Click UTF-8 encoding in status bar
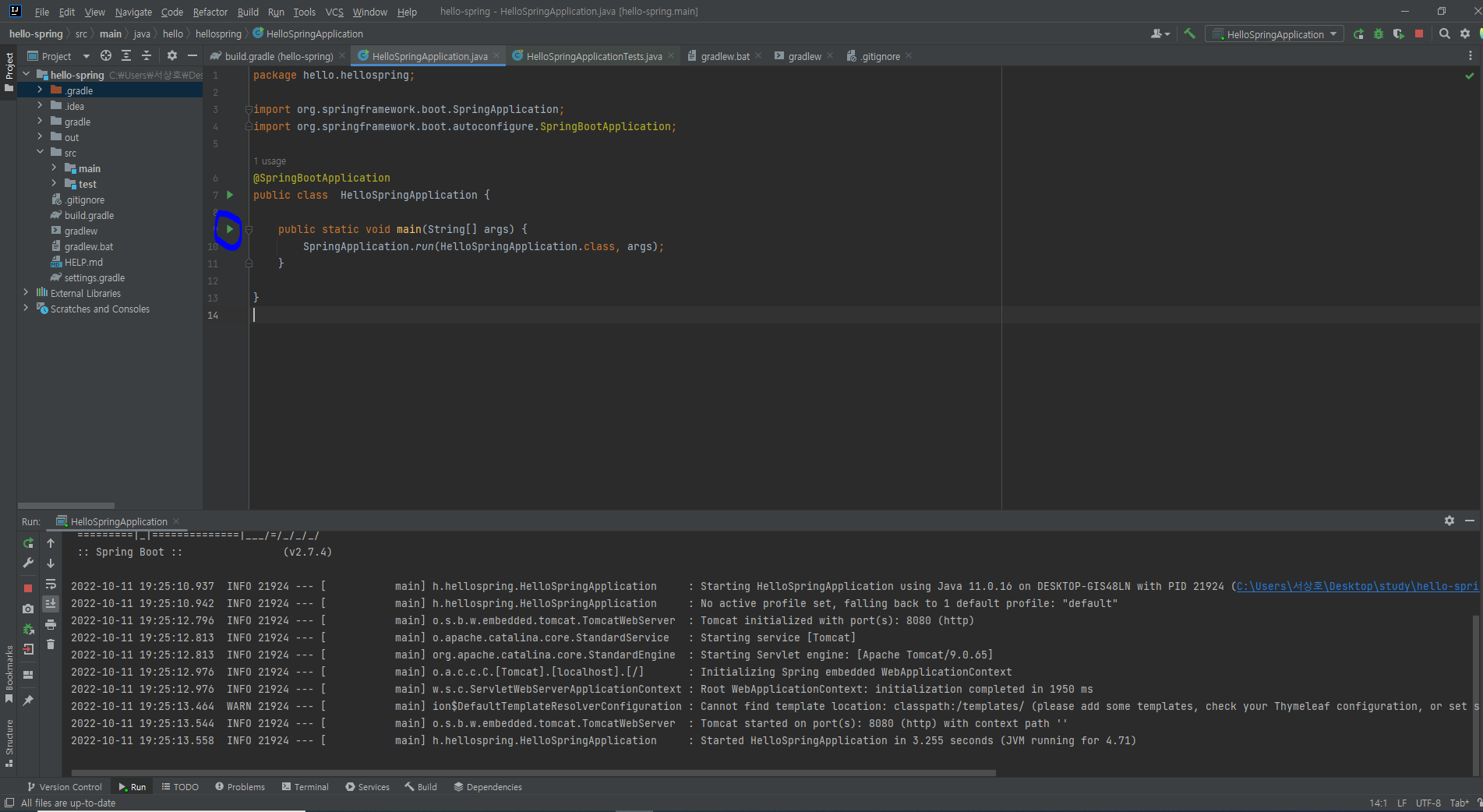 1428,803
